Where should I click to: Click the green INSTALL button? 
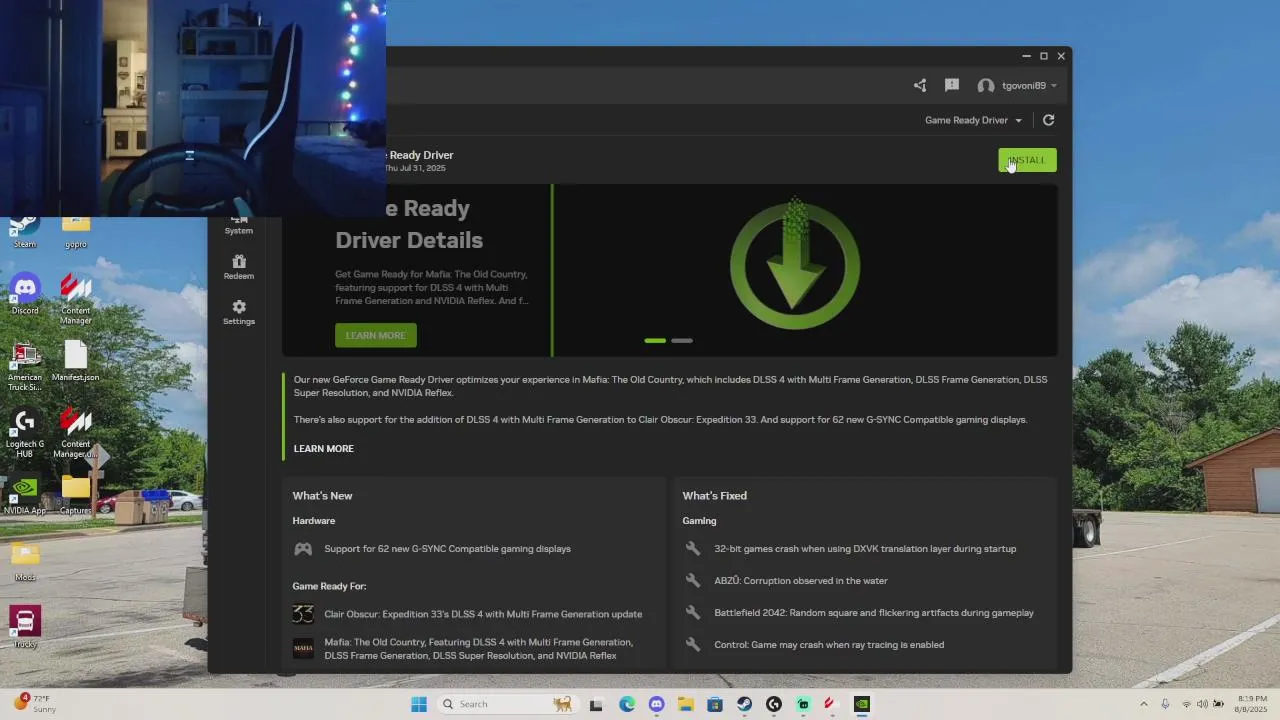click(1027, 160)
